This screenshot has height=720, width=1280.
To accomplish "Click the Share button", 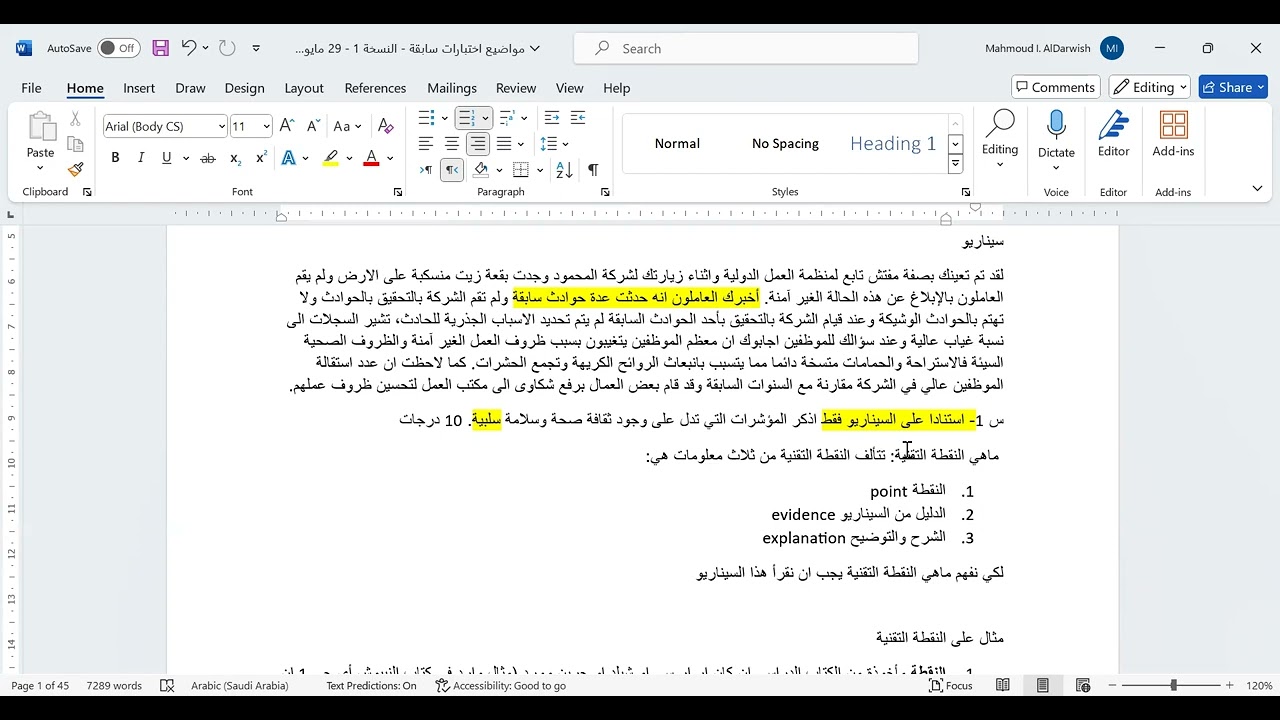I will click(x=1233, y=87).
